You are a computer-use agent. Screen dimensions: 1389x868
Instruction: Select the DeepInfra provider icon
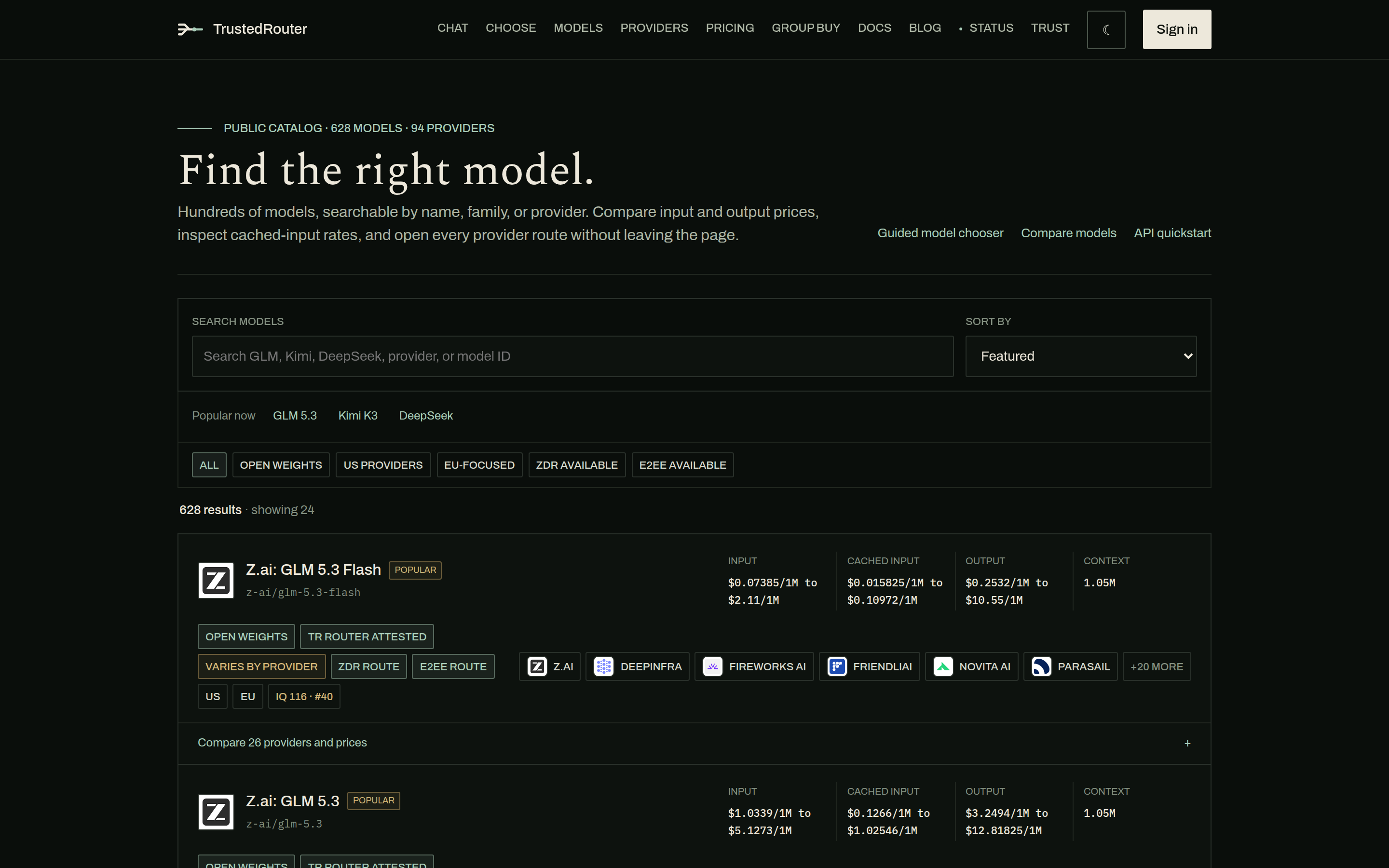coord(604,666)
